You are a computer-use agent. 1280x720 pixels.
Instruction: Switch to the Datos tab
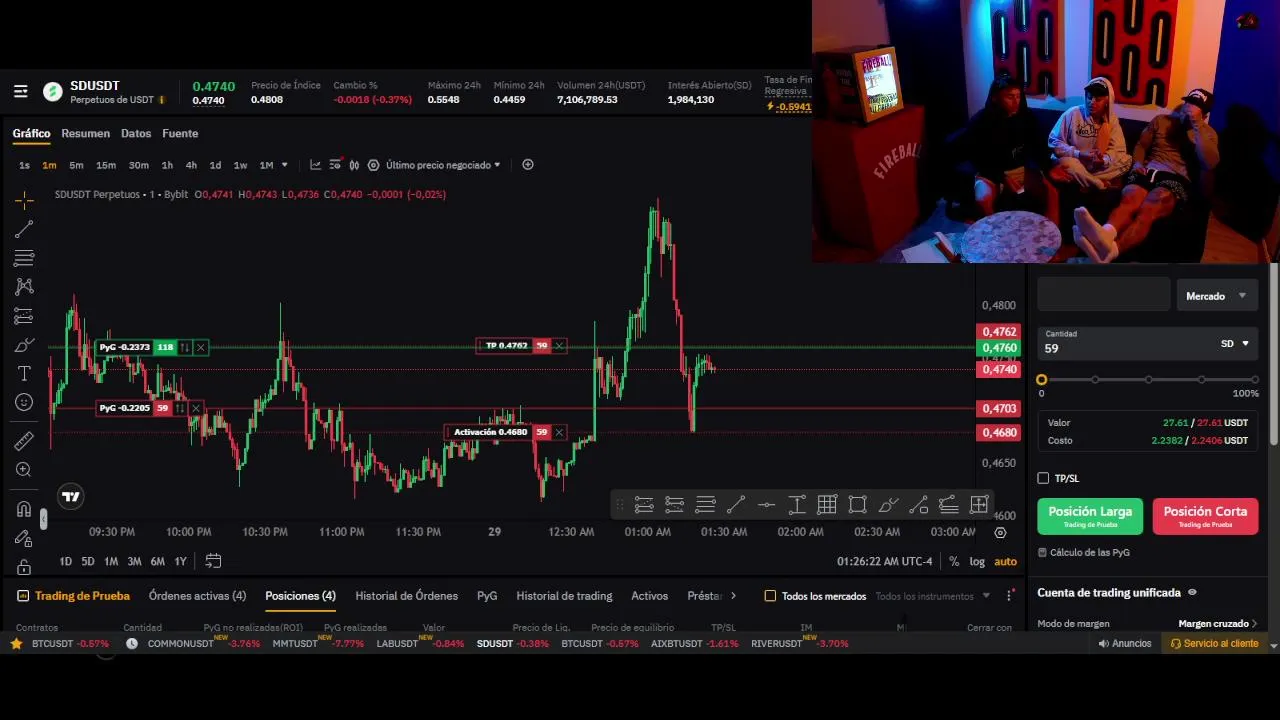136,134
